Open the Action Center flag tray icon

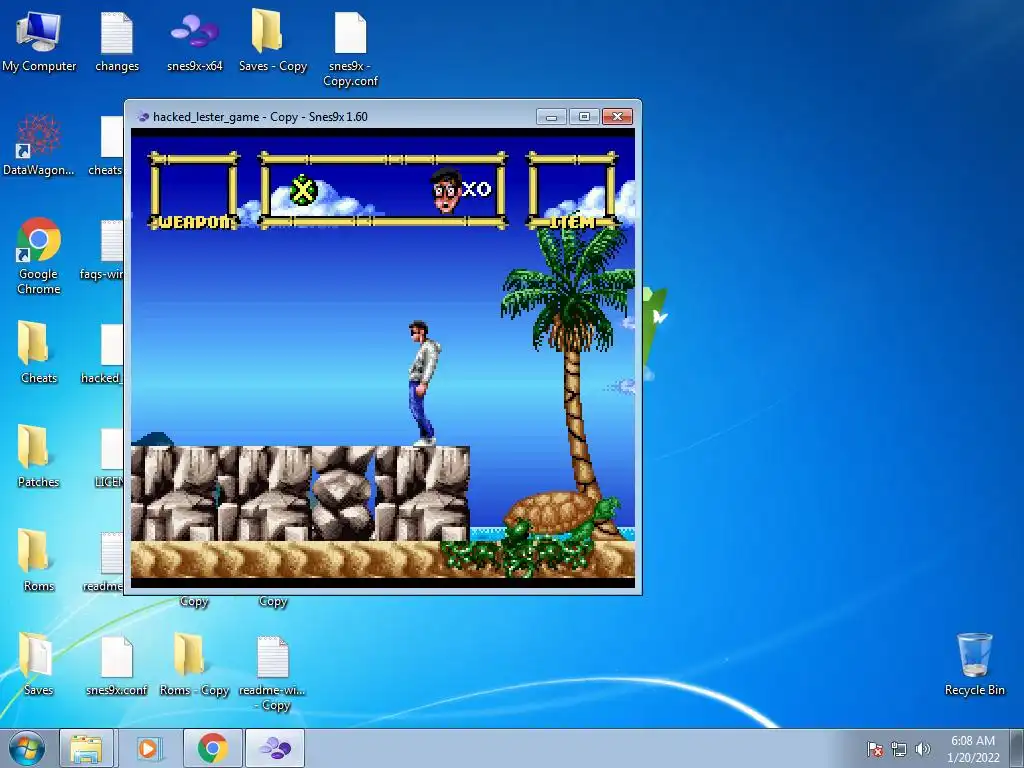(x=875, y=749)
